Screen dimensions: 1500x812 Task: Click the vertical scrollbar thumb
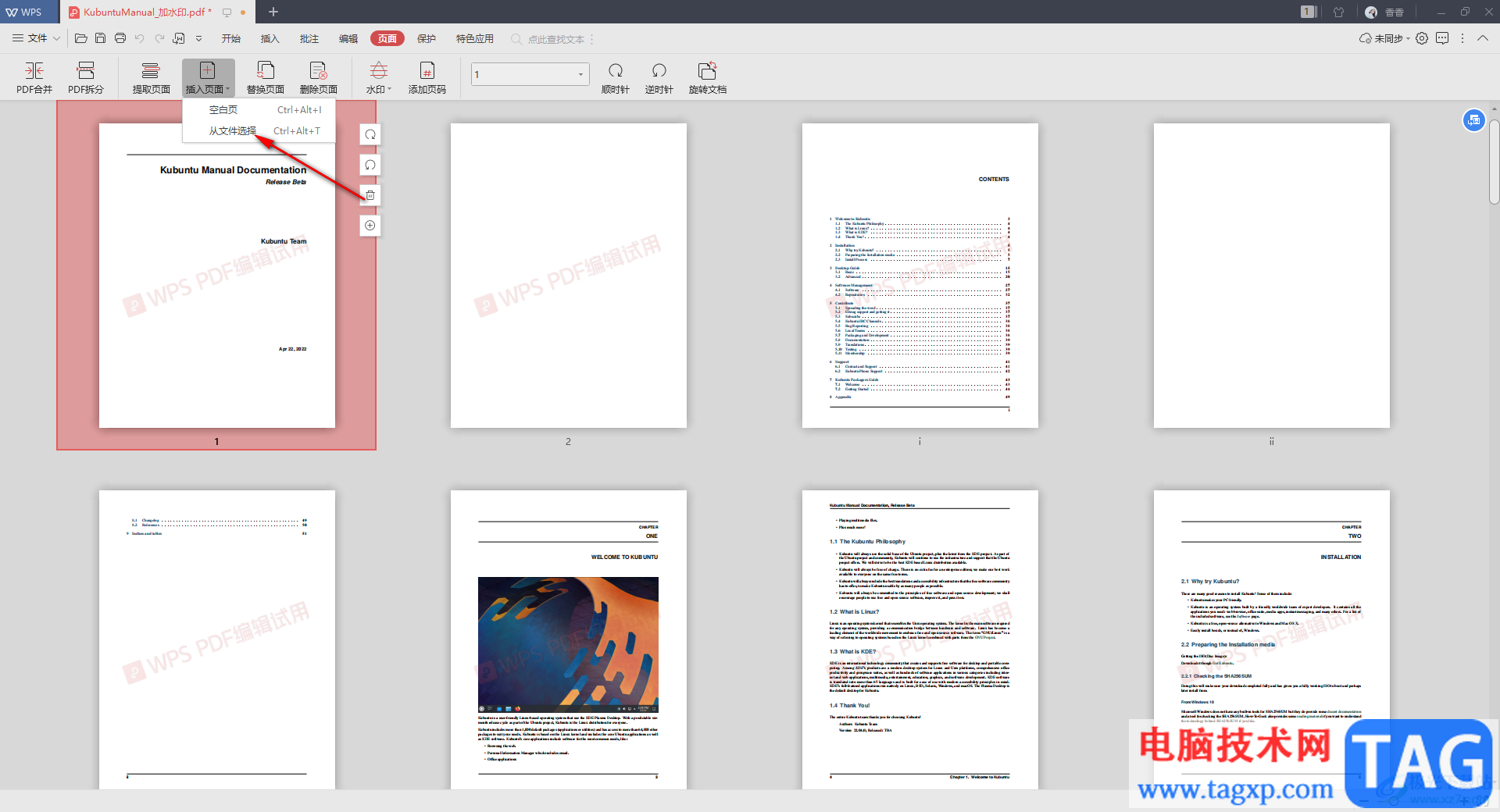pos(1494,162)
